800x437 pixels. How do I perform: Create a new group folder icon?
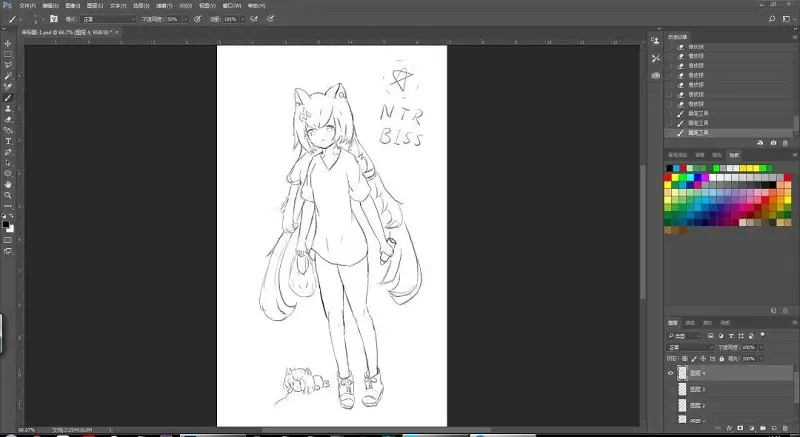click(763, 428)
